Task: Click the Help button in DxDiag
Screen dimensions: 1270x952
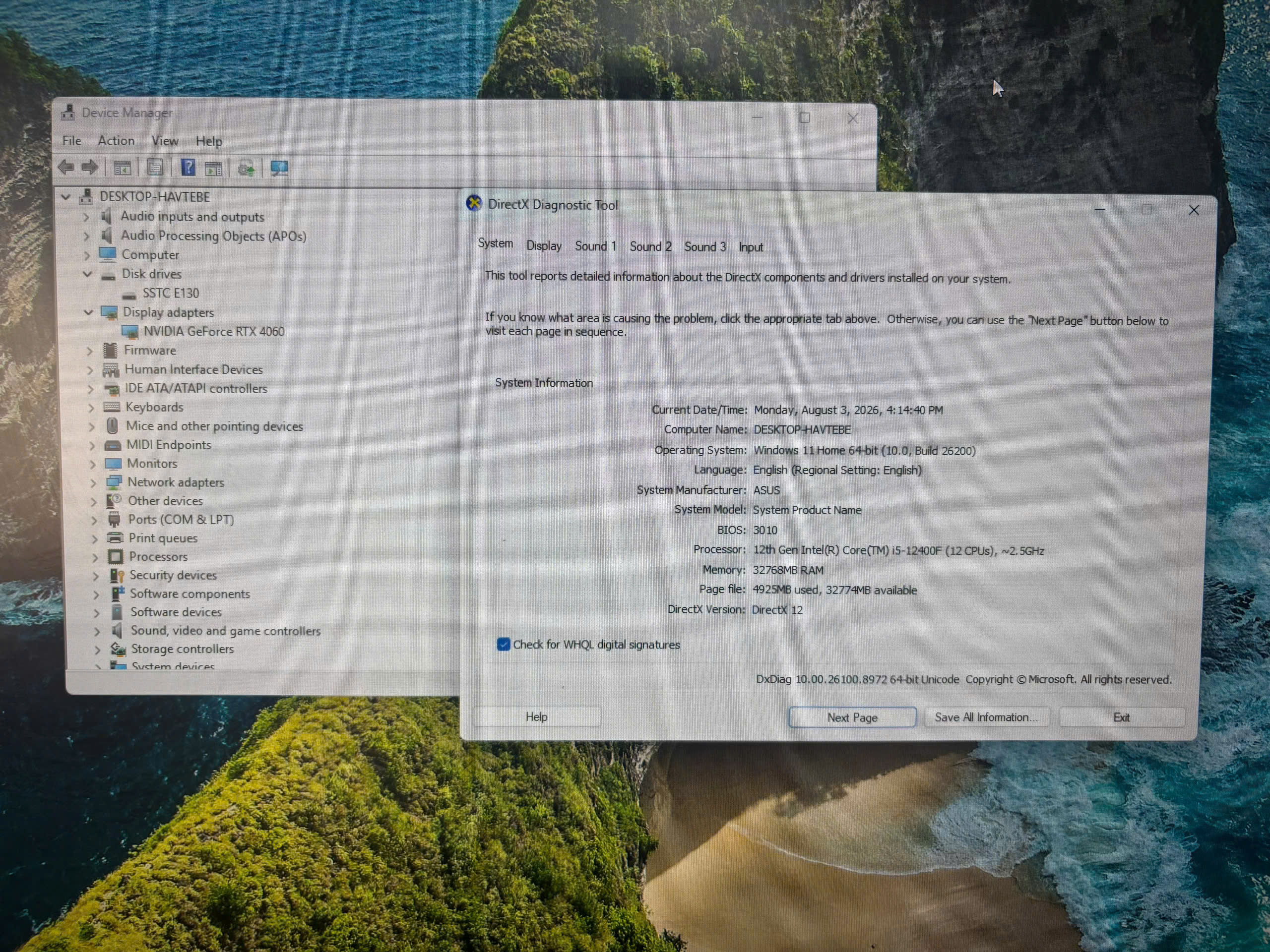Action: click(x=536, y=716)
